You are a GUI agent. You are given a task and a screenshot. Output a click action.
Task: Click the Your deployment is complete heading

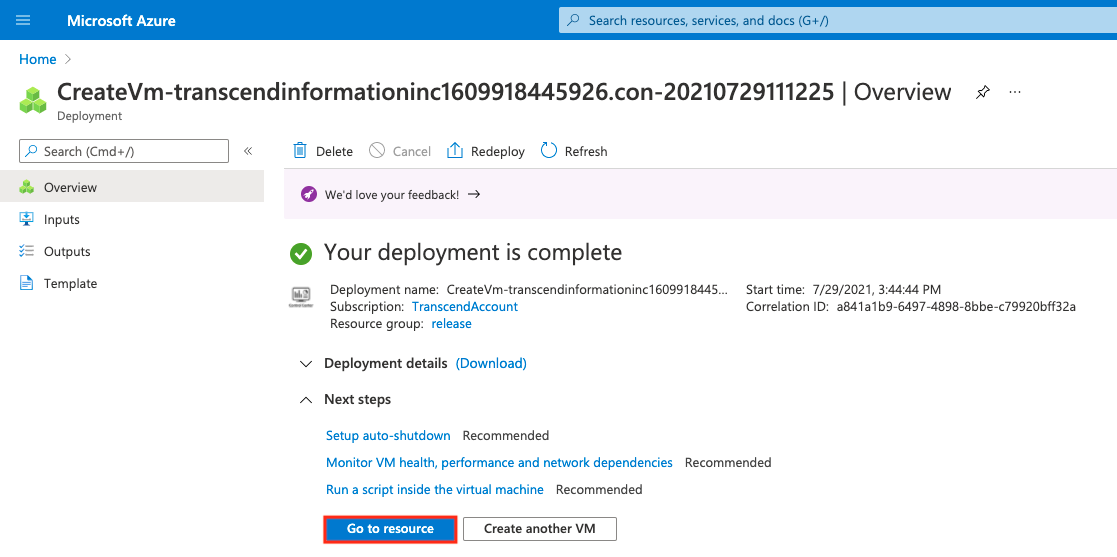(x=473, y=252)
